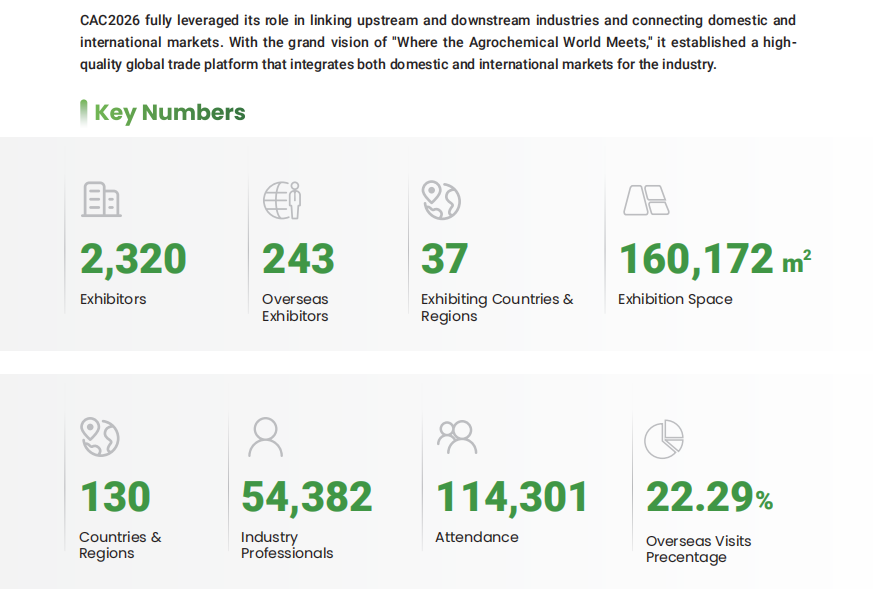The image size is (873, 594).
Task: Click the Exhibitors label under 2,320
Action: click(113, 299)
